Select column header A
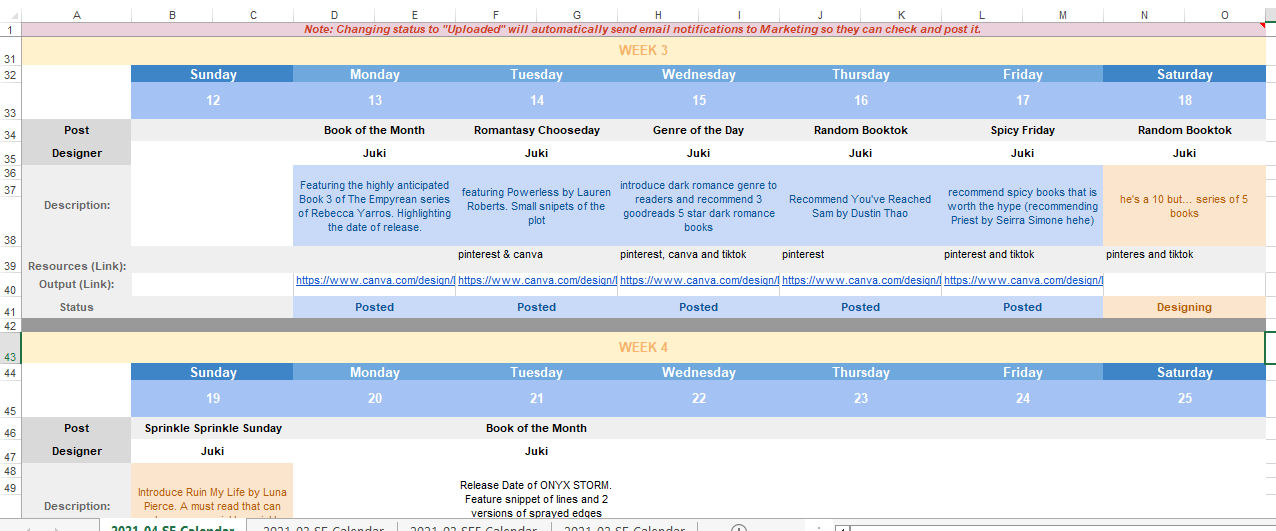Viewport: 1276px width, 531px height. tap(76, 15)
